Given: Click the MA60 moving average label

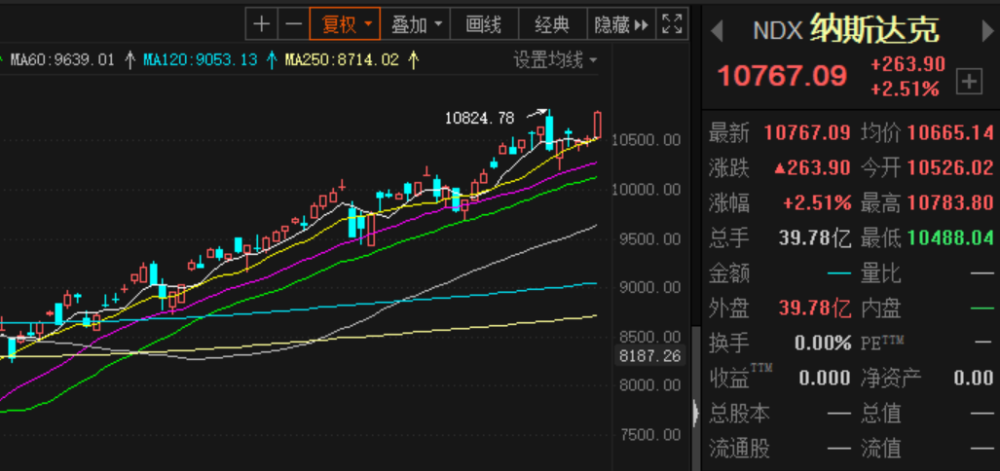Looking at the screenshot, I should [x=62, y=61].
